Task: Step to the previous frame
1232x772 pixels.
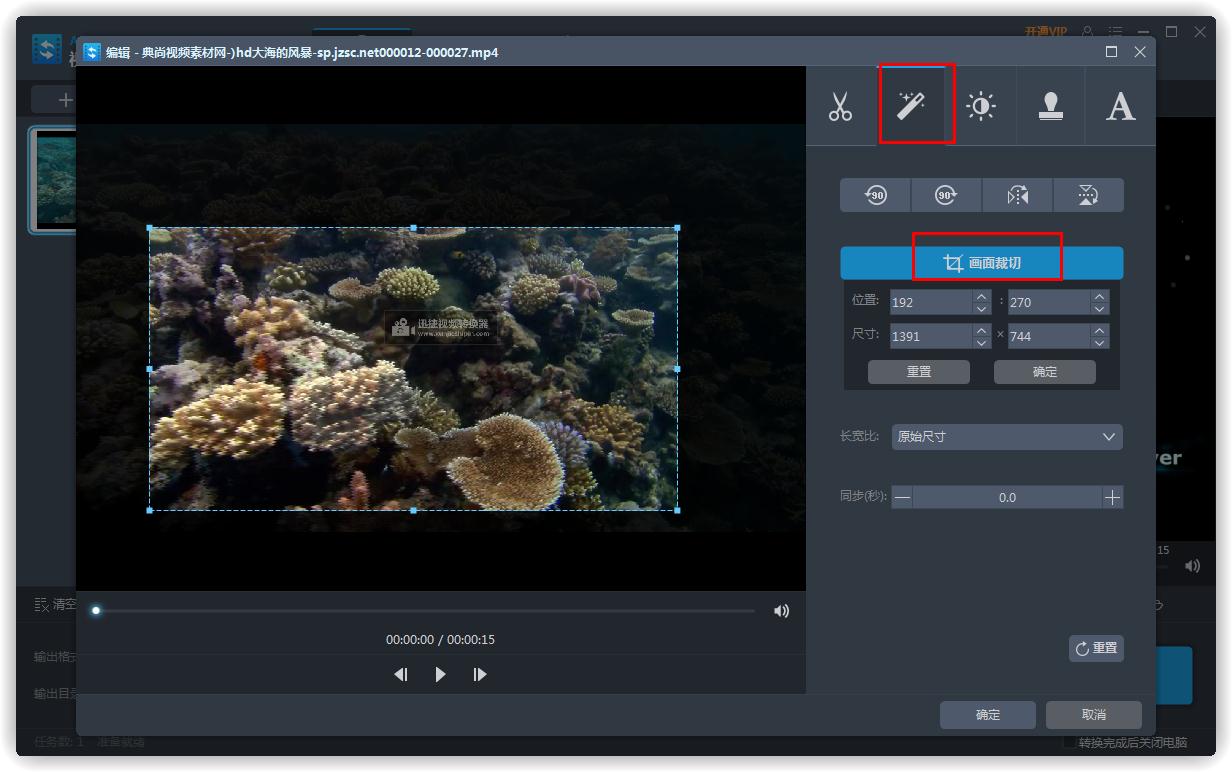Action: point(401,675)
